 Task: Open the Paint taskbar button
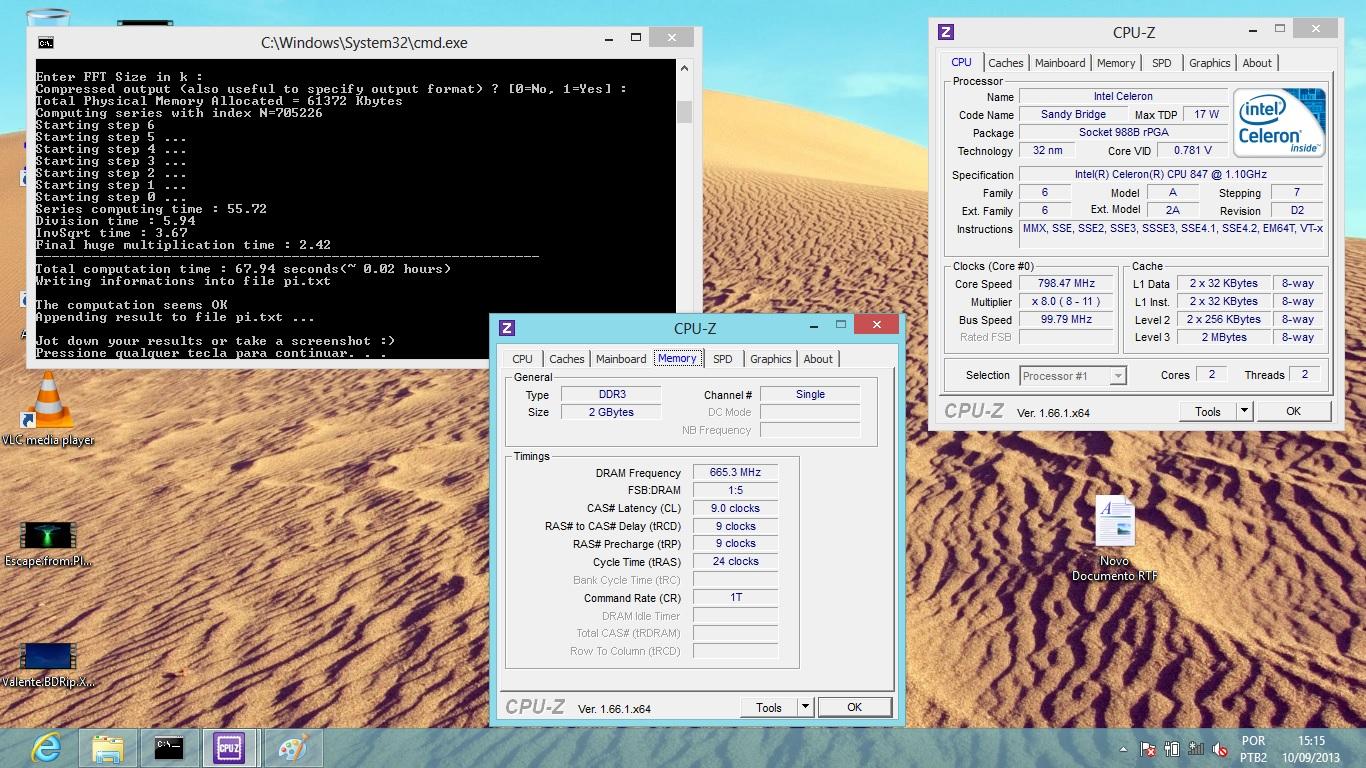coord(293,747)
